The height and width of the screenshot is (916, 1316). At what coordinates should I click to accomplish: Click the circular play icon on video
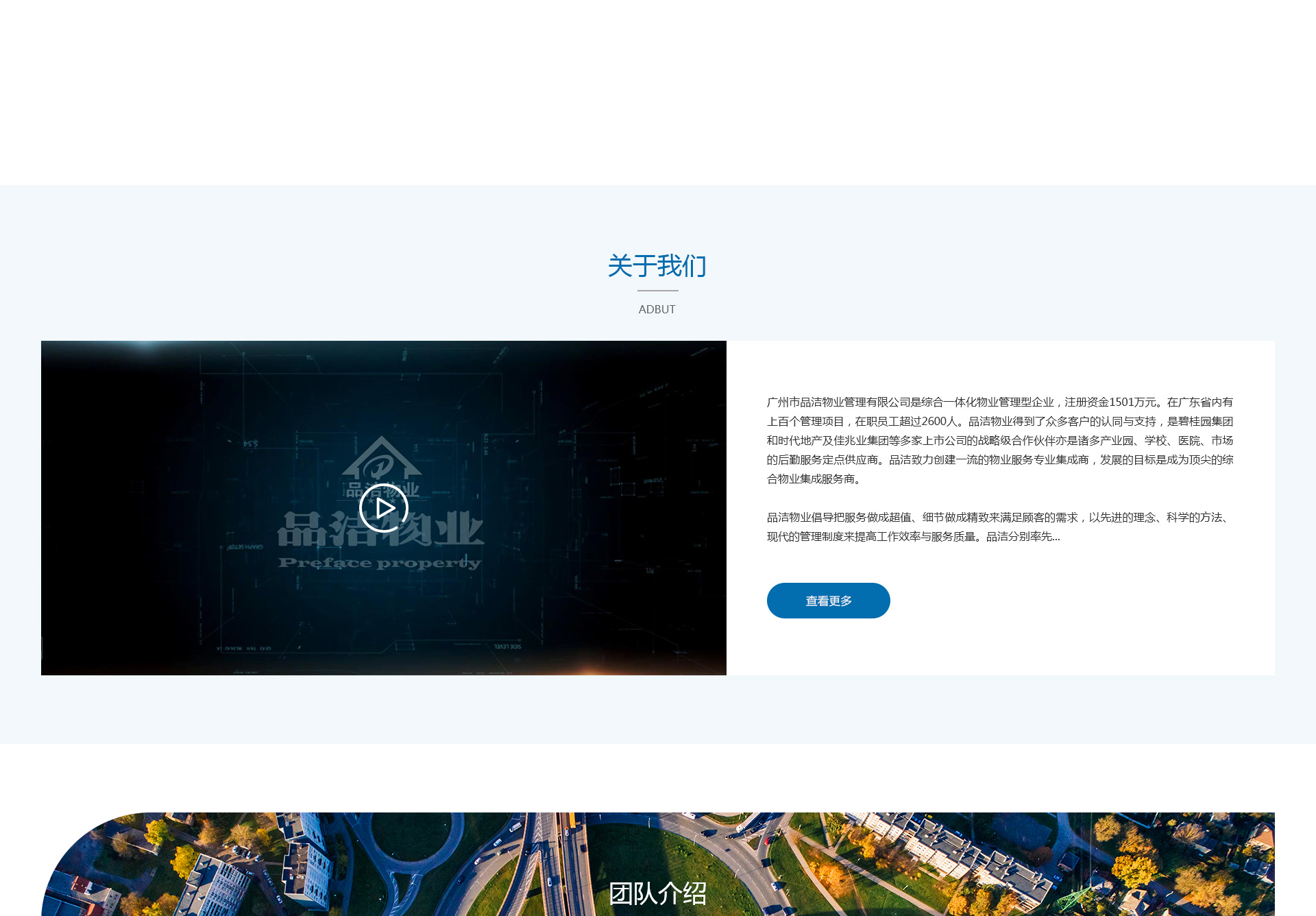pyautogui.click(x=384, y=508)
